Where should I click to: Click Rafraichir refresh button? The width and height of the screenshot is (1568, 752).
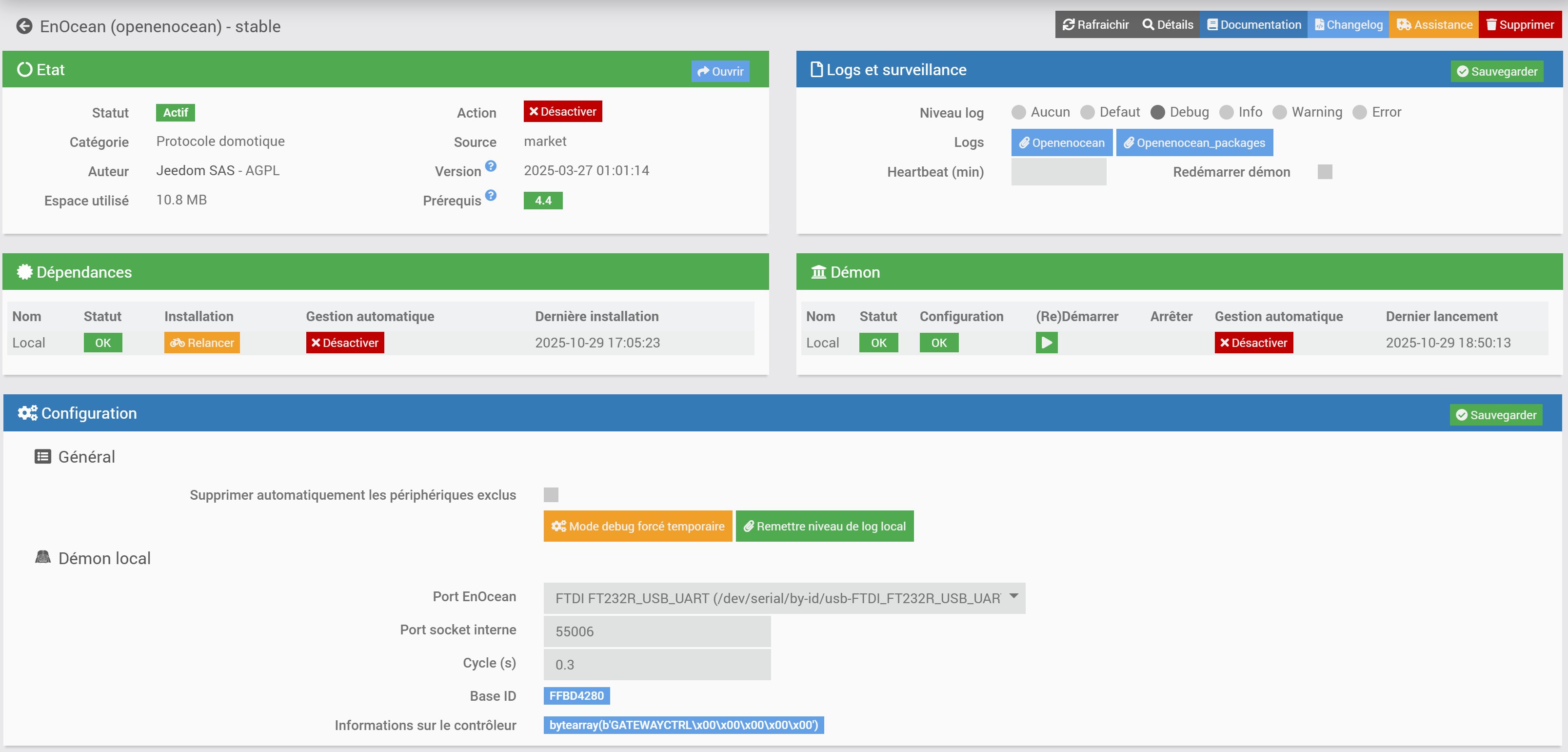point(1095,25)
